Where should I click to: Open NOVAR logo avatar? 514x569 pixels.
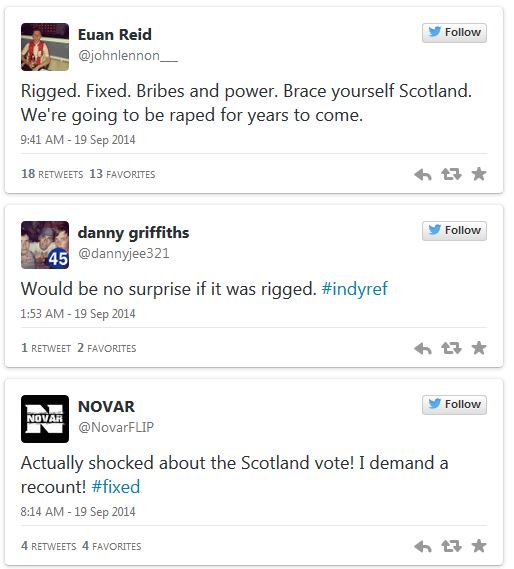45,419
